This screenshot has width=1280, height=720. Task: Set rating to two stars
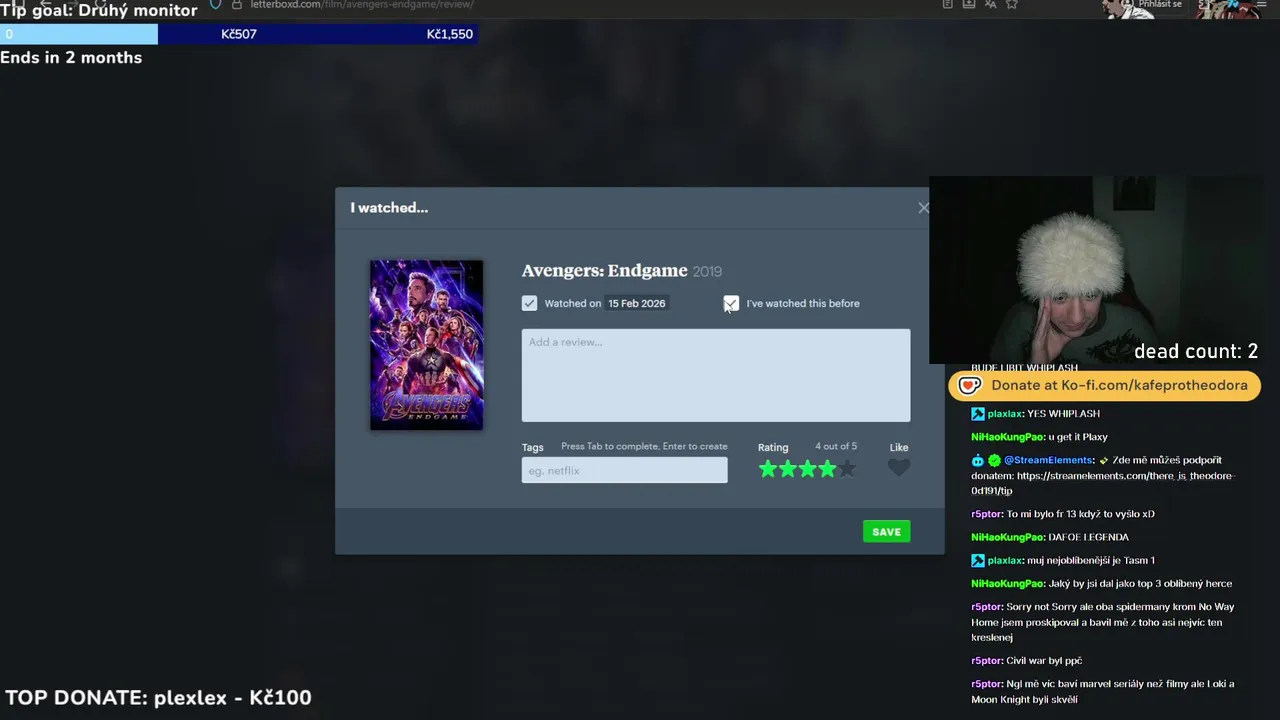pos(788,468)
